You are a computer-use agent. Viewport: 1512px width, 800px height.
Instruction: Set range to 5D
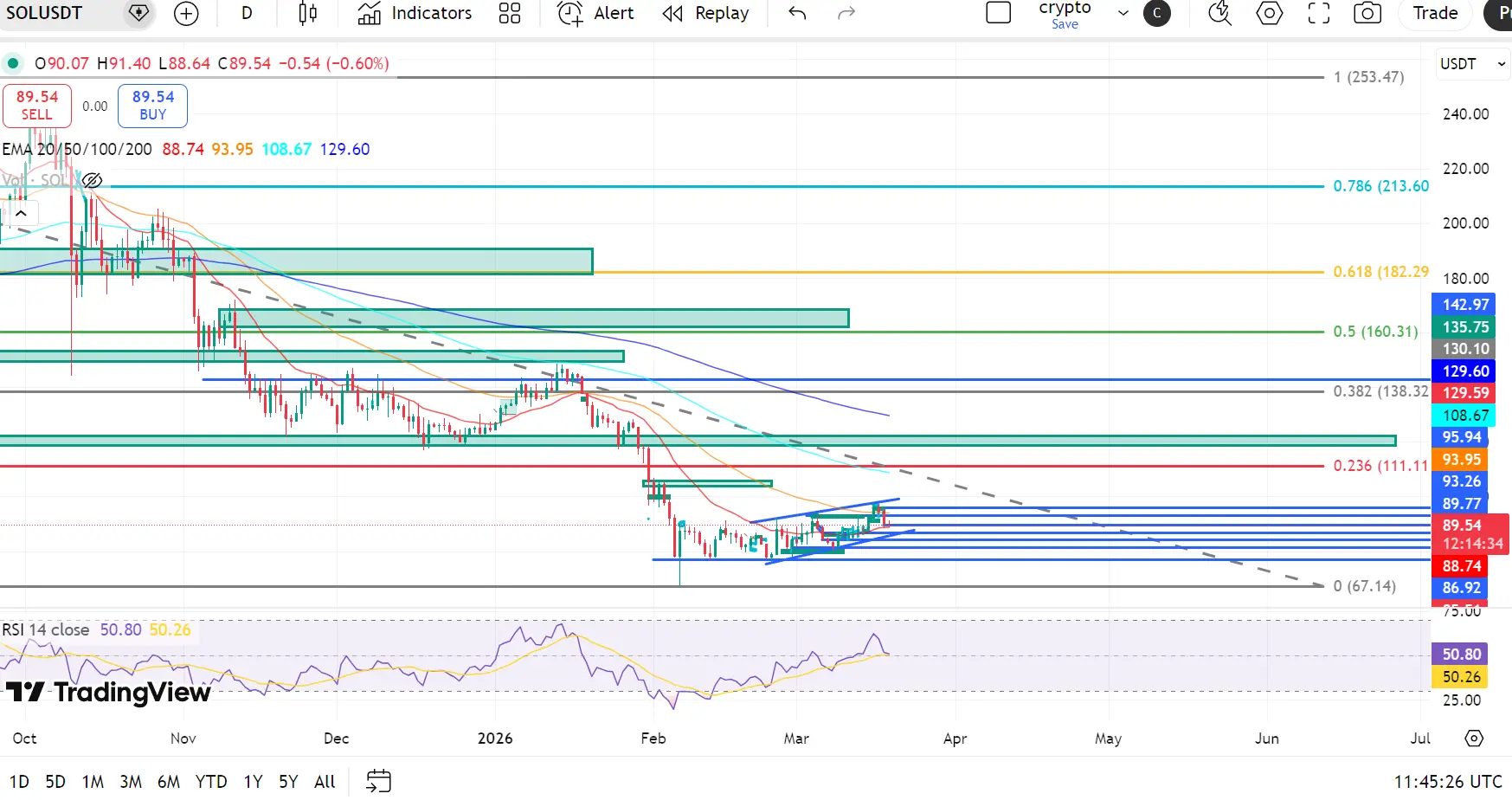[x=55, y=782]
